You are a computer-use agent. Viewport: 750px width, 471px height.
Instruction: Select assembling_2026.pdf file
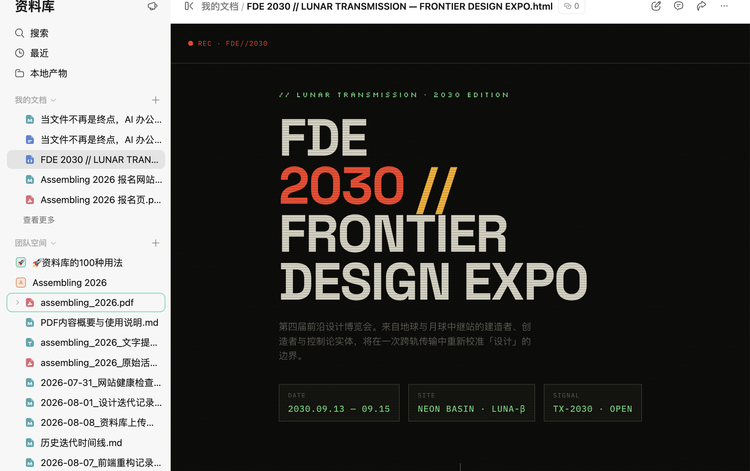(x=86, y=303)
